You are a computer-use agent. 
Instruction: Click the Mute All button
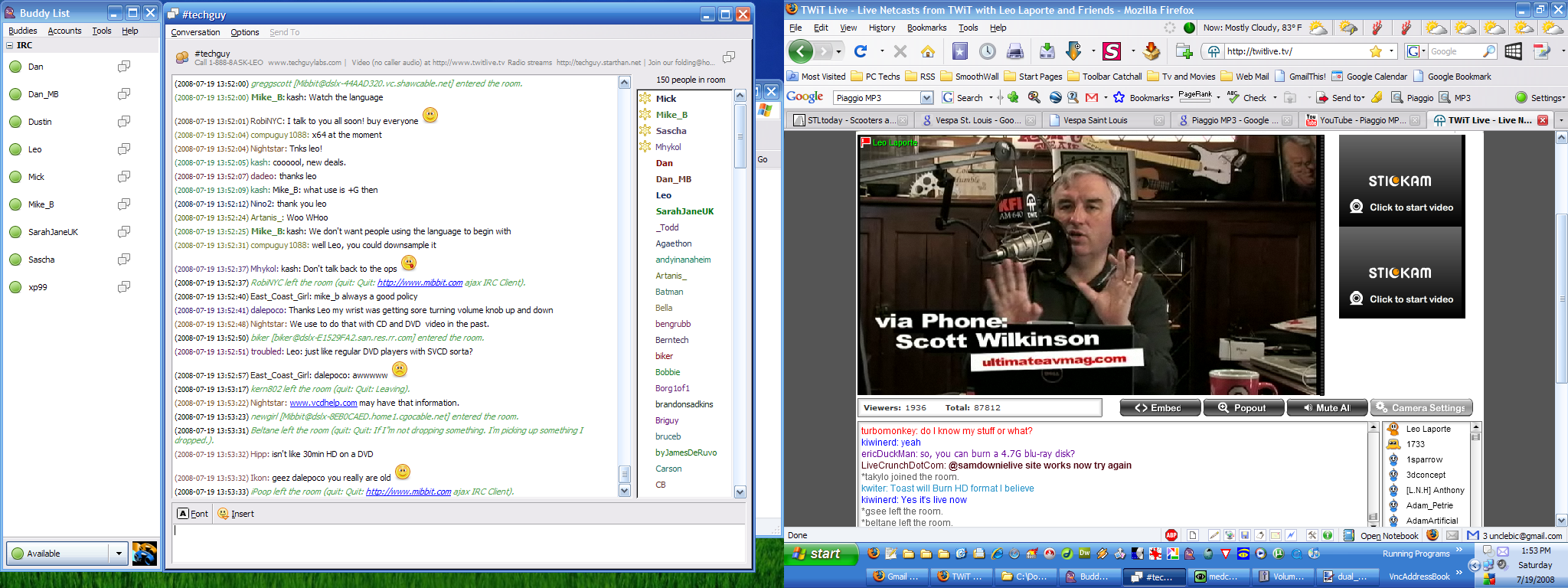1327,407
